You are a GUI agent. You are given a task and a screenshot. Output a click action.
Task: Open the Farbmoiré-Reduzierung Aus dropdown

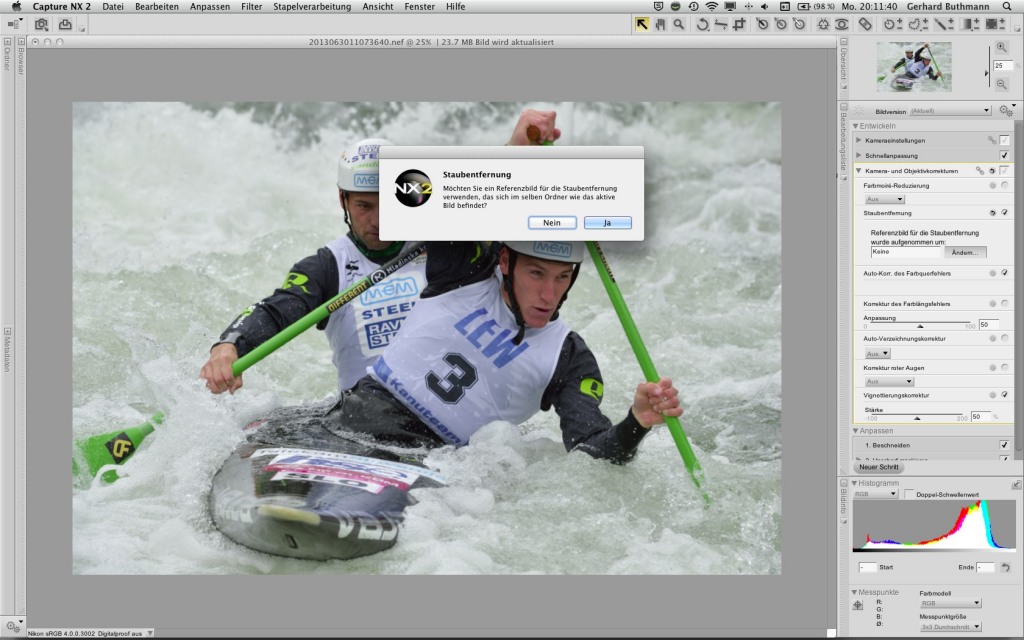point(884,199)
